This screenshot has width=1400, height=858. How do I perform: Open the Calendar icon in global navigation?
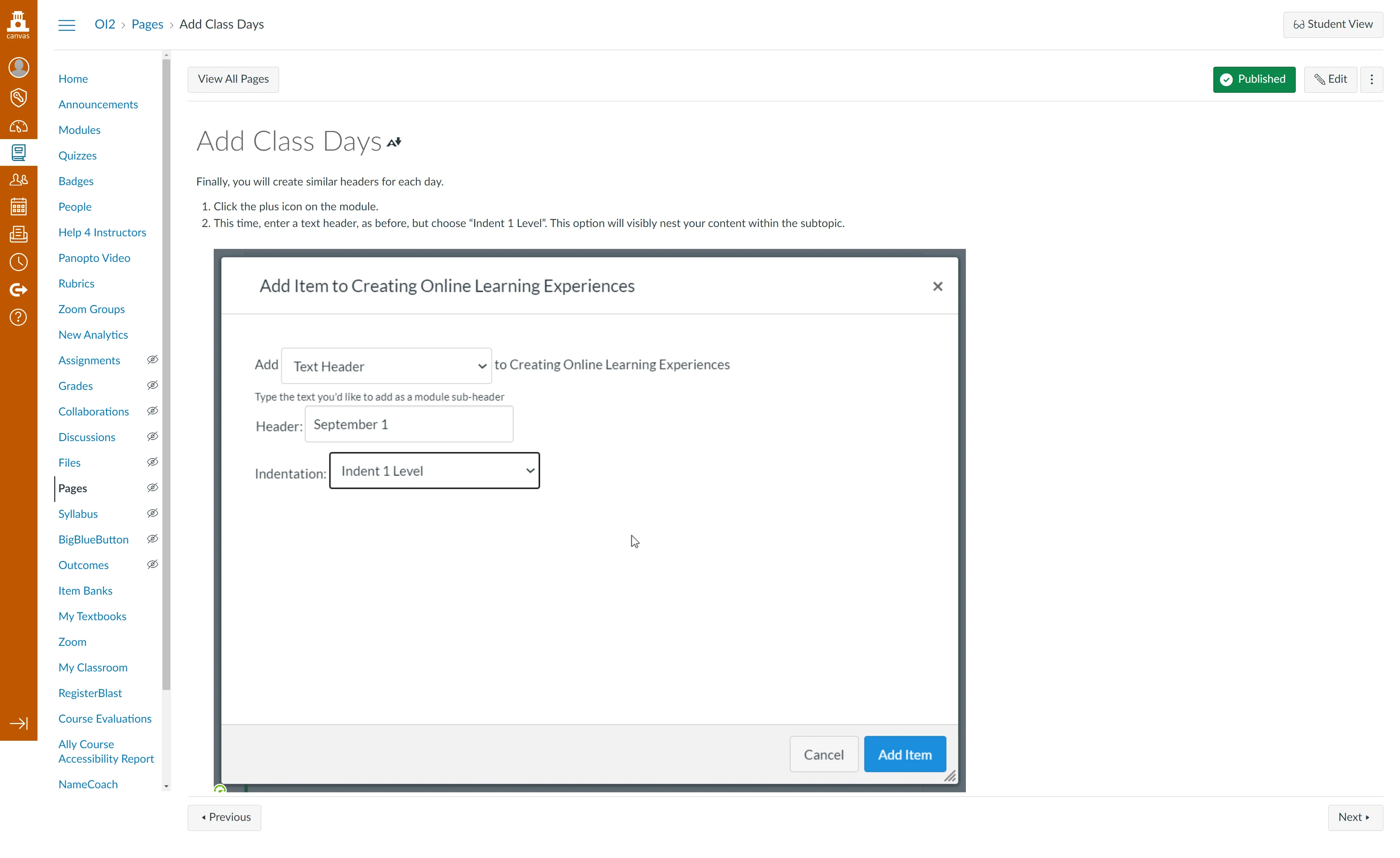(x=19, y=207)
